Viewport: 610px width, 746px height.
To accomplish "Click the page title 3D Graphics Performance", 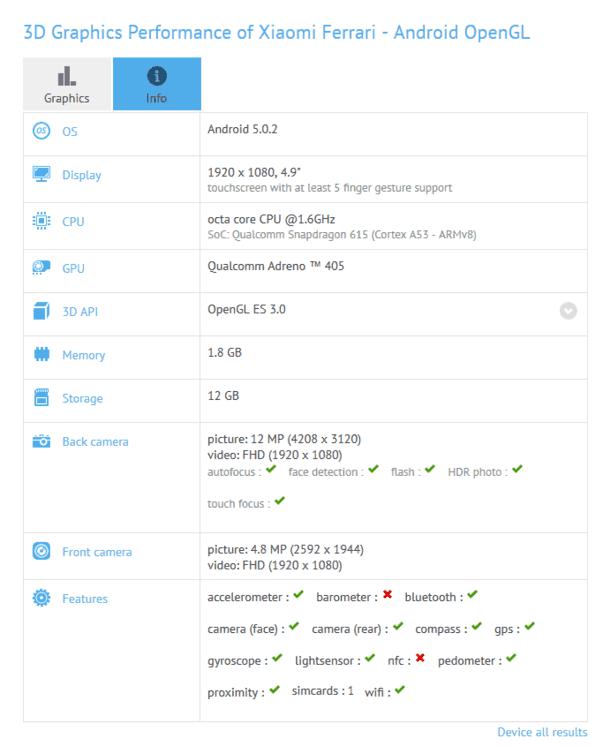I will (276, 32).
